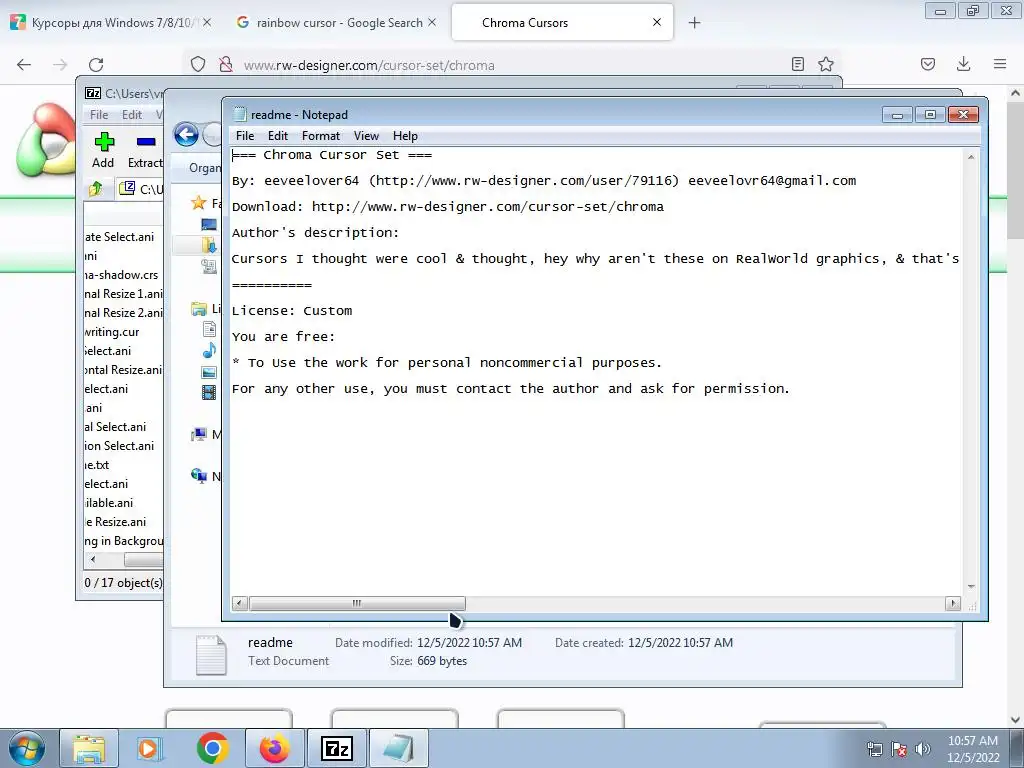Click Notepad horizontal scrollbar thumb
Screen dimensions: 1024x768
pos(357,603)
